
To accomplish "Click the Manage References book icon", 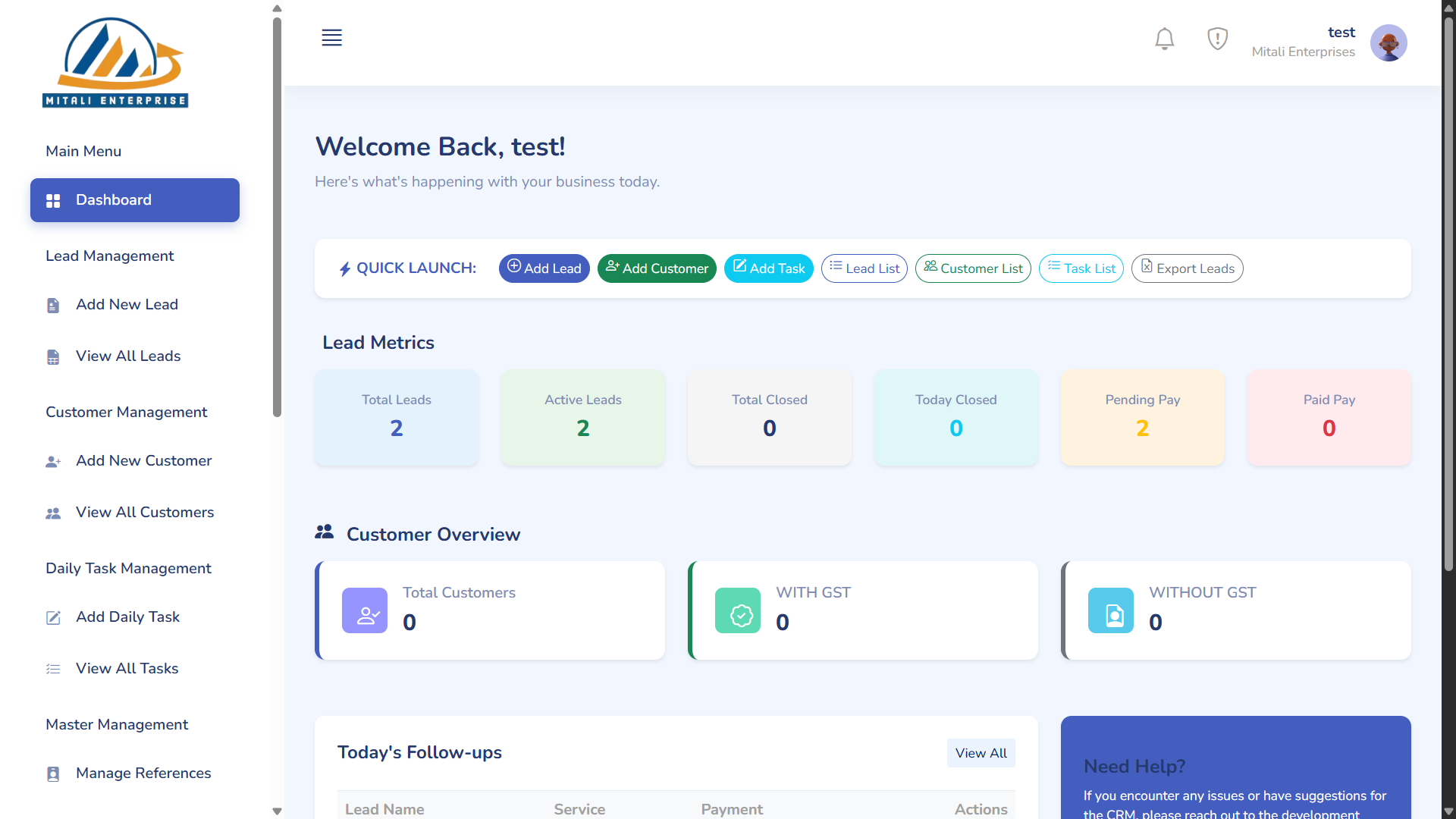I will (52, 773).
